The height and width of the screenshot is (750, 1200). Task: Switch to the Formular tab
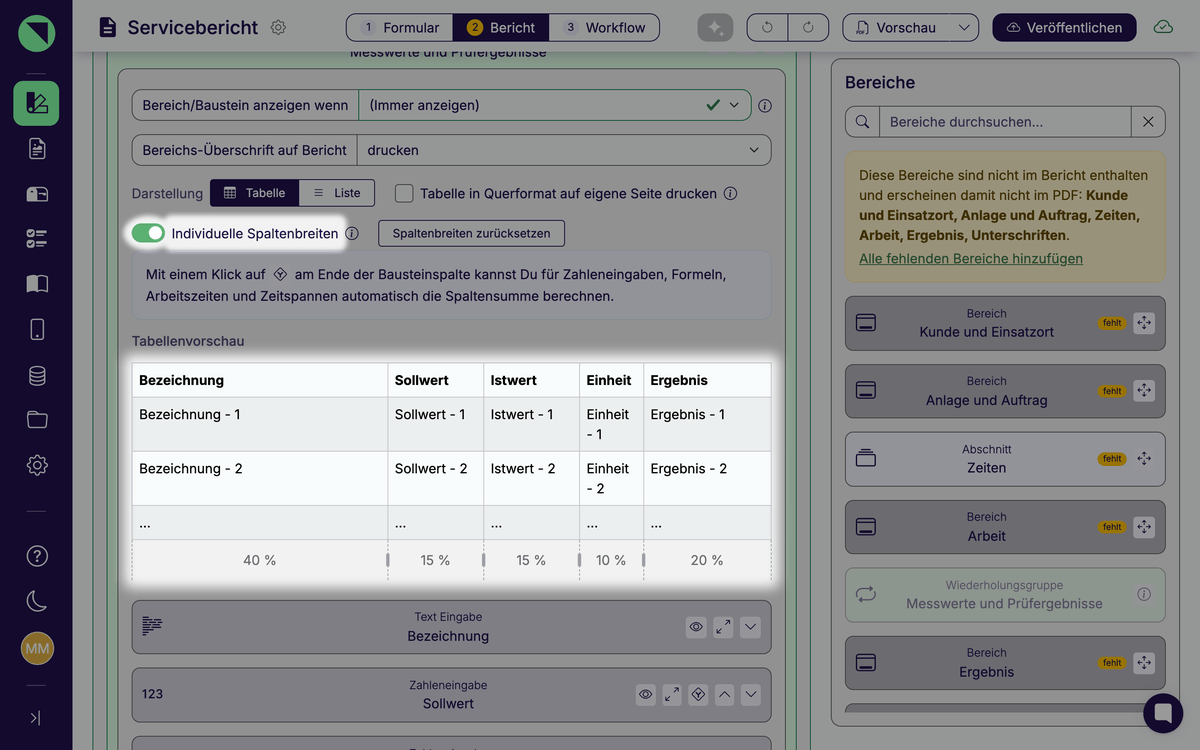pos(400,28)
